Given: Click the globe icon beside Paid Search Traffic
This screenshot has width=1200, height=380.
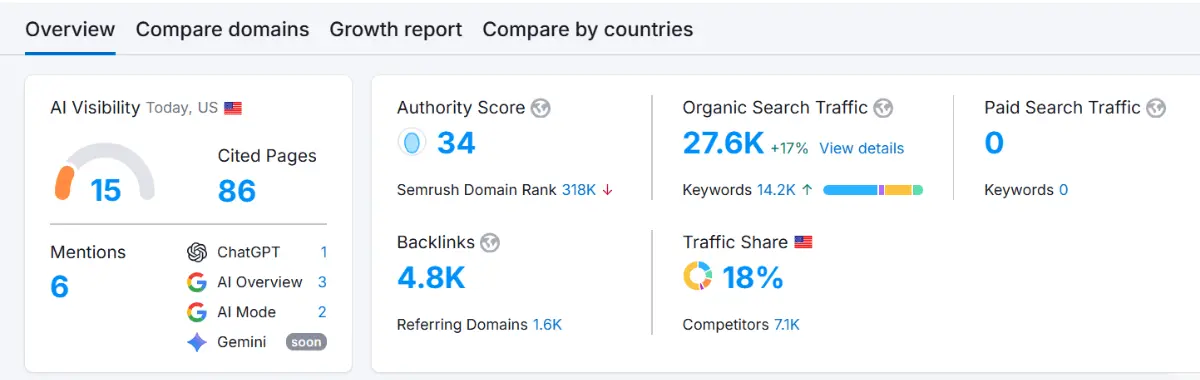Looking at the screenshot, I should (1156, 108).
